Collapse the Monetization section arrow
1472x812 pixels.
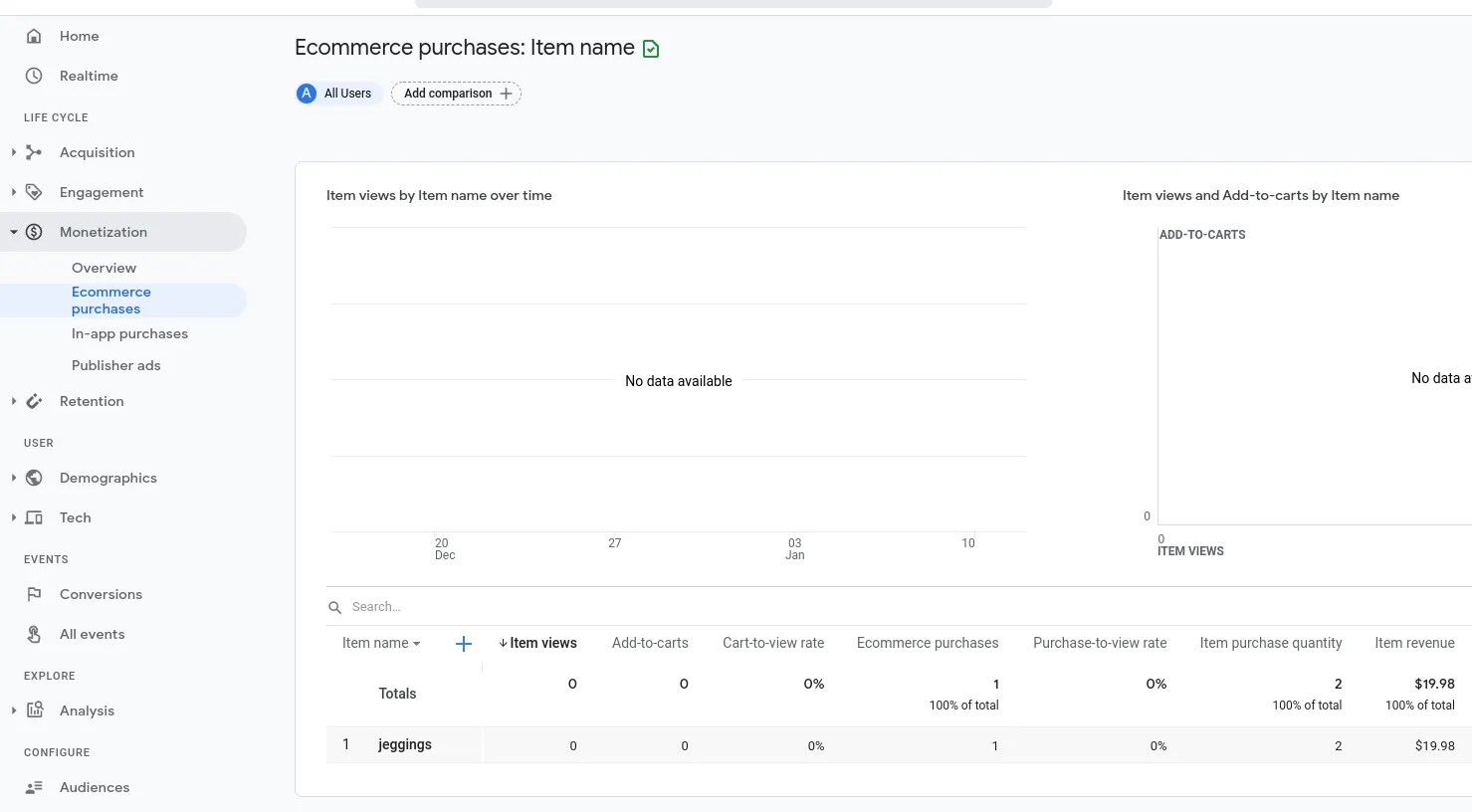tap(14, 232)
